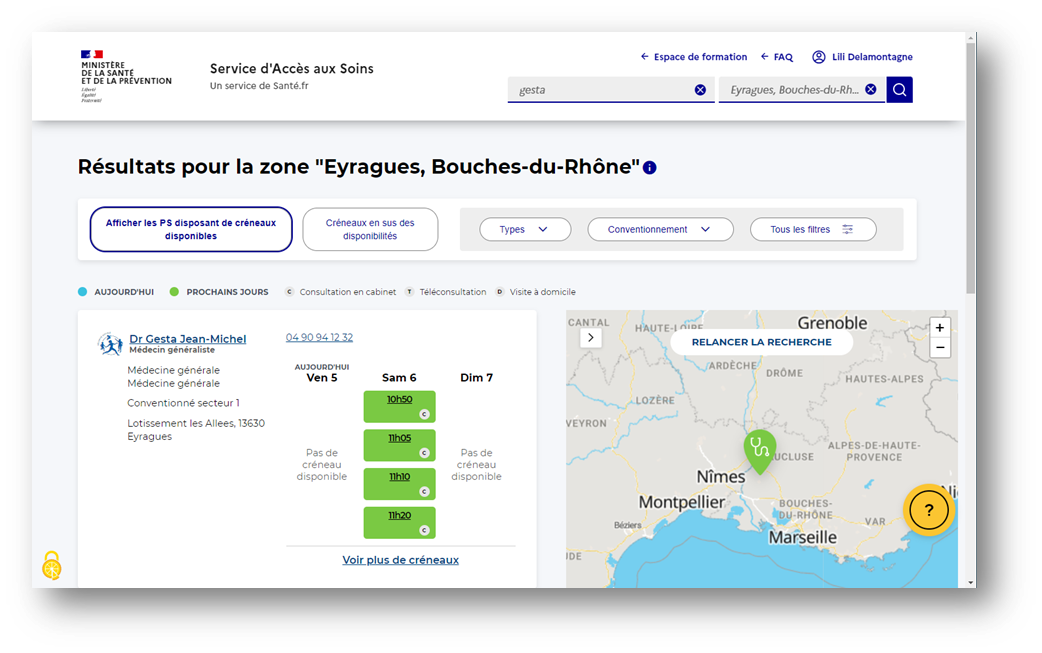
Task: Clear the 'gesta' search field text
Action: click(x=700, y=90)
